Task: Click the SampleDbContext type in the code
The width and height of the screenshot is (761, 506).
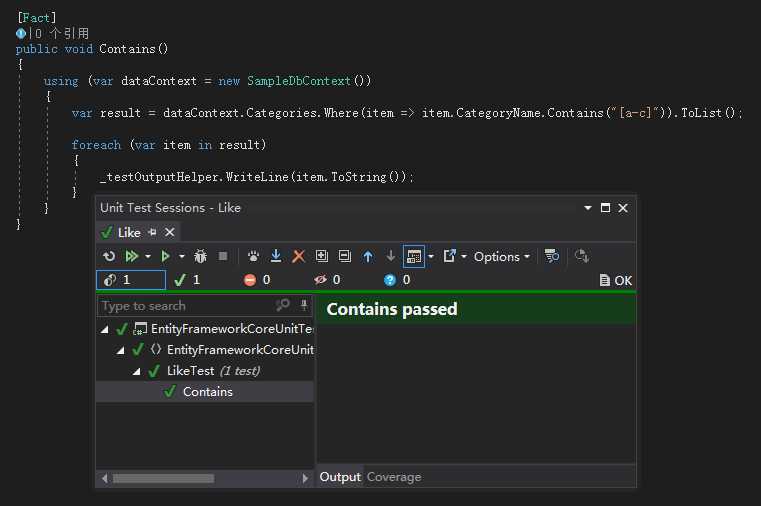Action: (298, 81)
